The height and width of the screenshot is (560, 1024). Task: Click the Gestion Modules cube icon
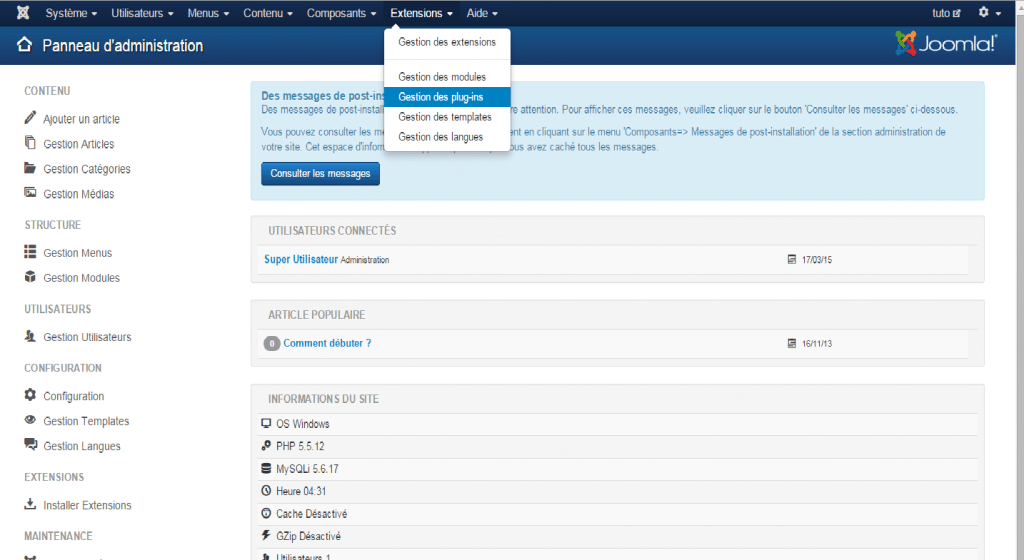pos(30,277)
